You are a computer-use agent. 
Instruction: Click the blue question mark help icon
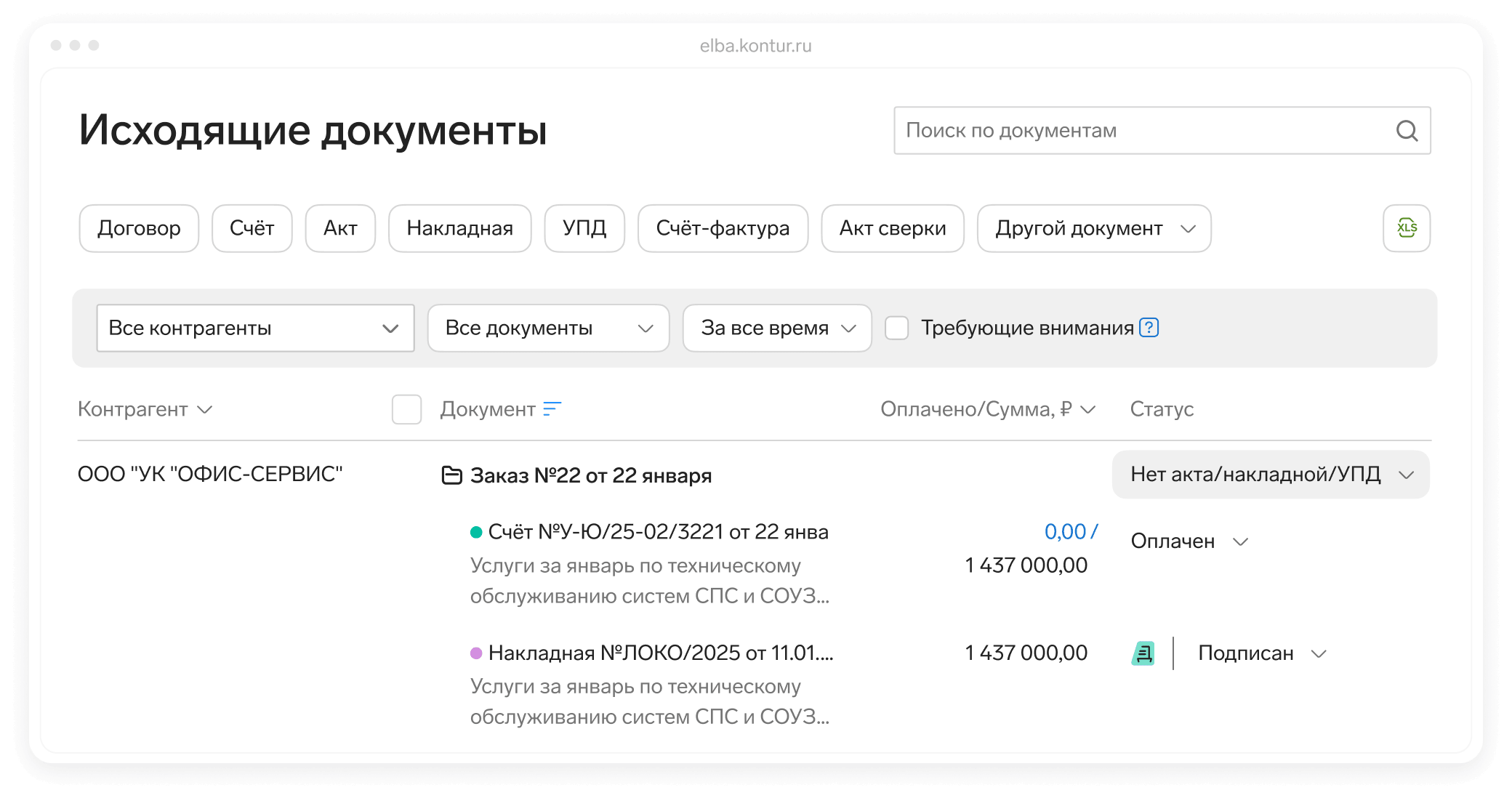[x=1149, y=328]
